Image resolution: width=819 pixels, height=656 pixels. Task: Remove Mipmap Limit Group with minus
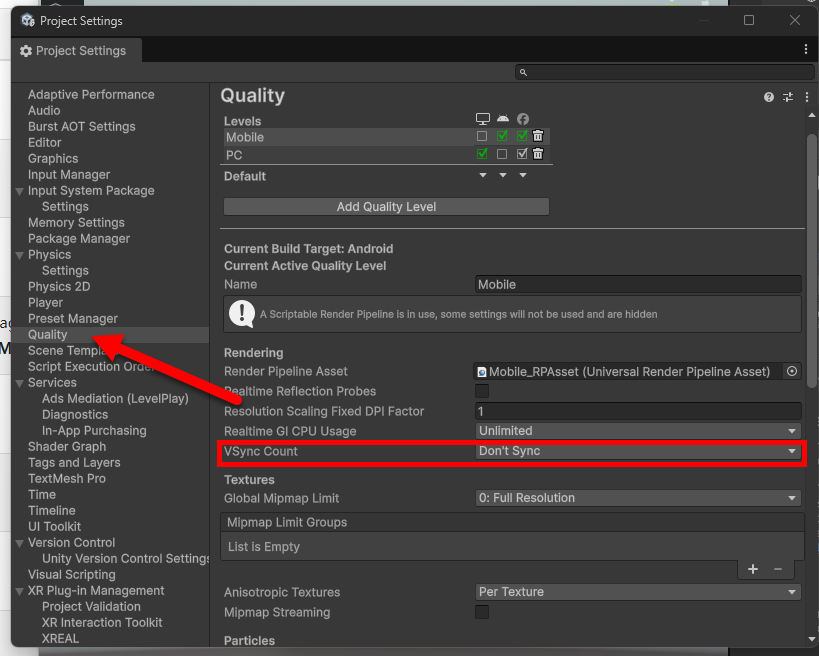[778, 569]
